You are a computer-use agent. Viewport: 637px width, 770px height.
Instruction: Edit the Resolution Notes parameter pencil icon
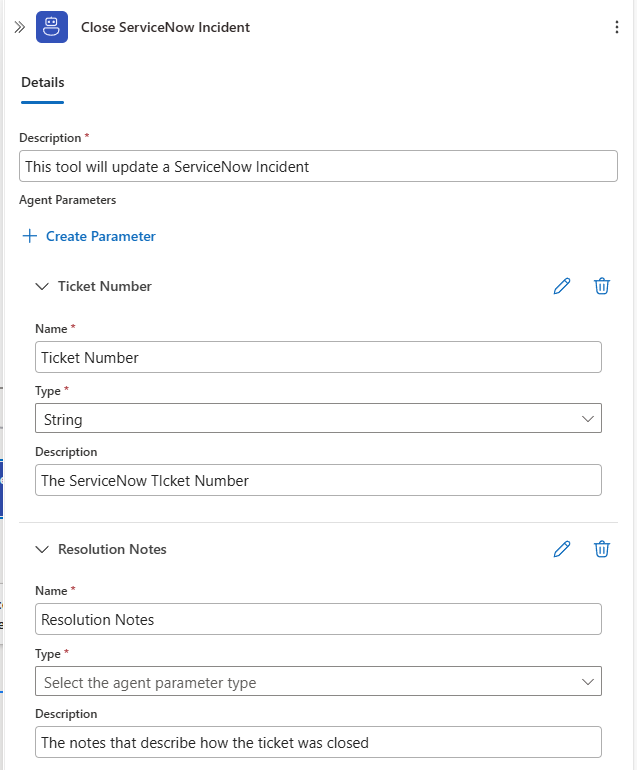[562, 549]
